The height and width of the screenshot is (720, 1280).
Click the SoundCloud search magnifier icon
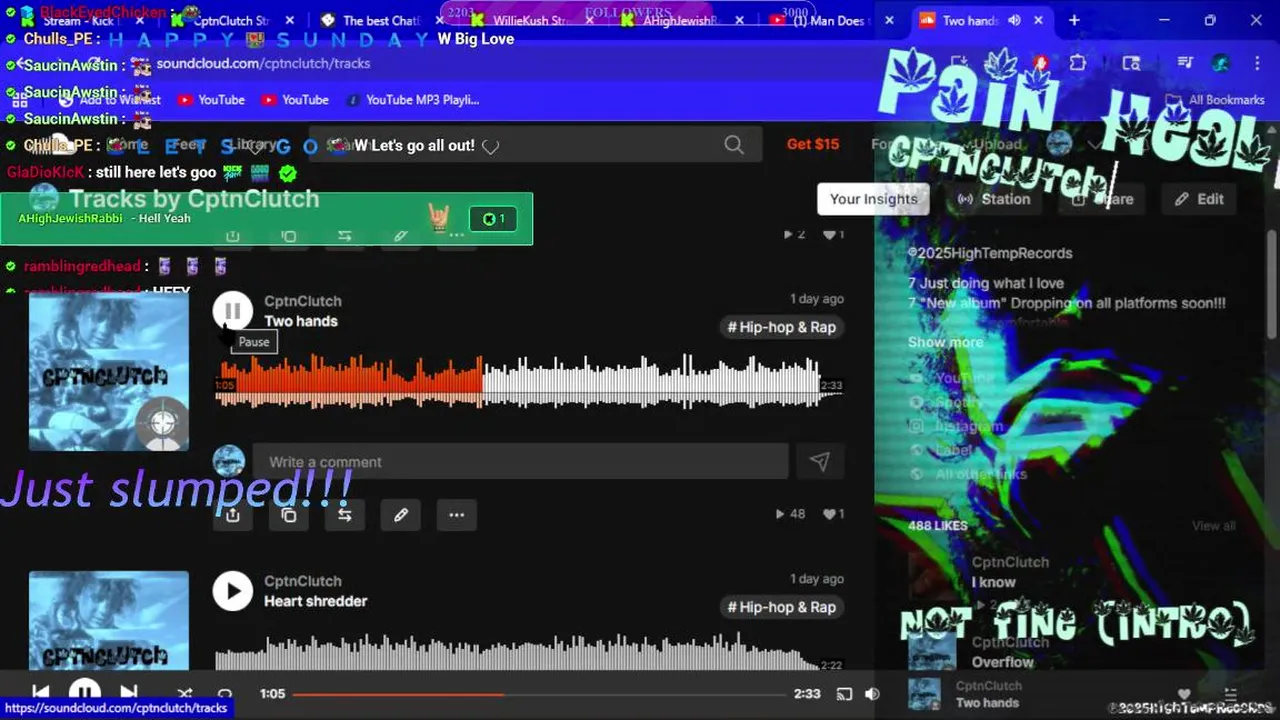coord(734,145)
